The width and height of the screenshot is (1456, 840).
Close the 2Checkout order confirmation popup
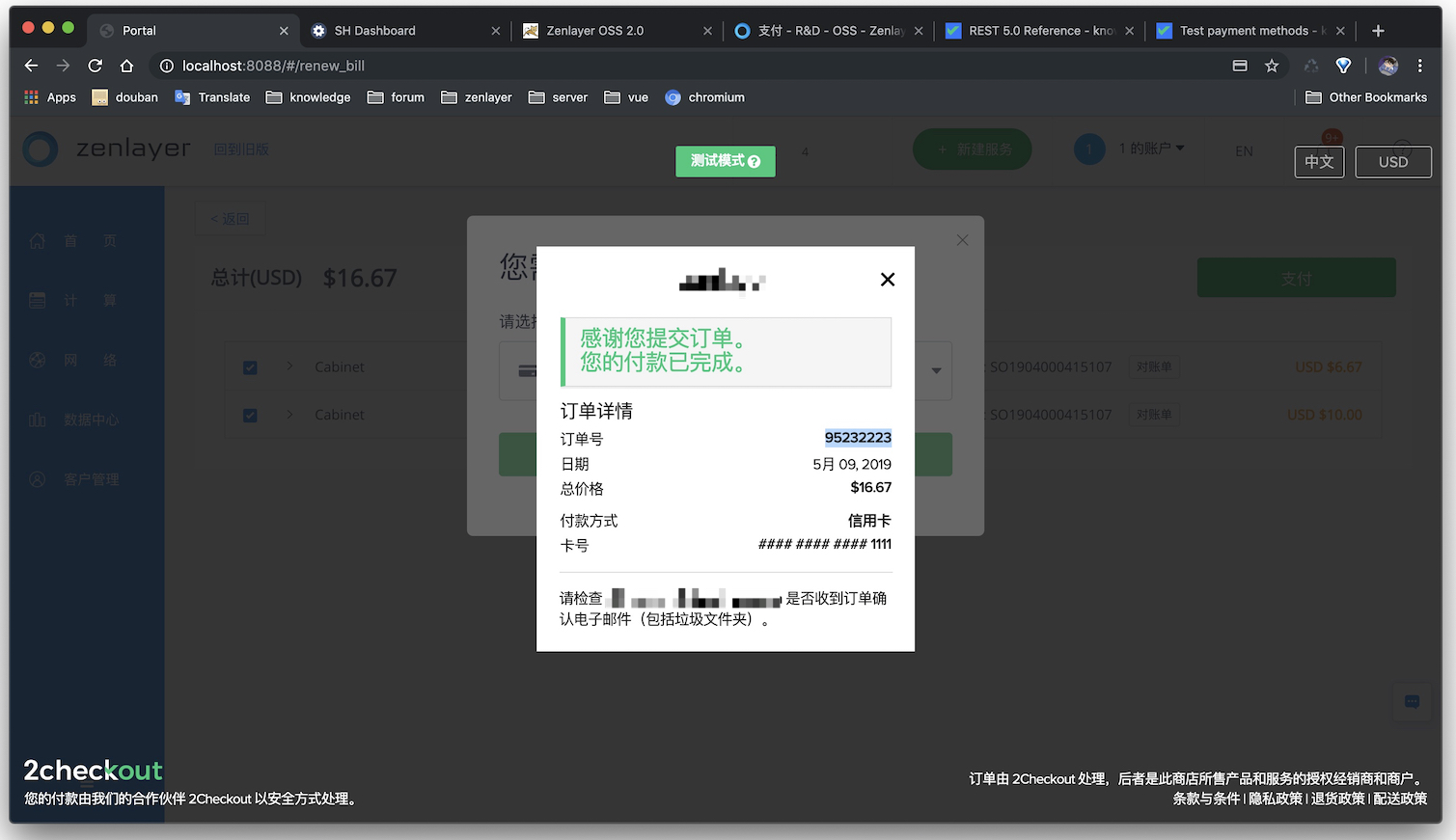pos(888,280)
